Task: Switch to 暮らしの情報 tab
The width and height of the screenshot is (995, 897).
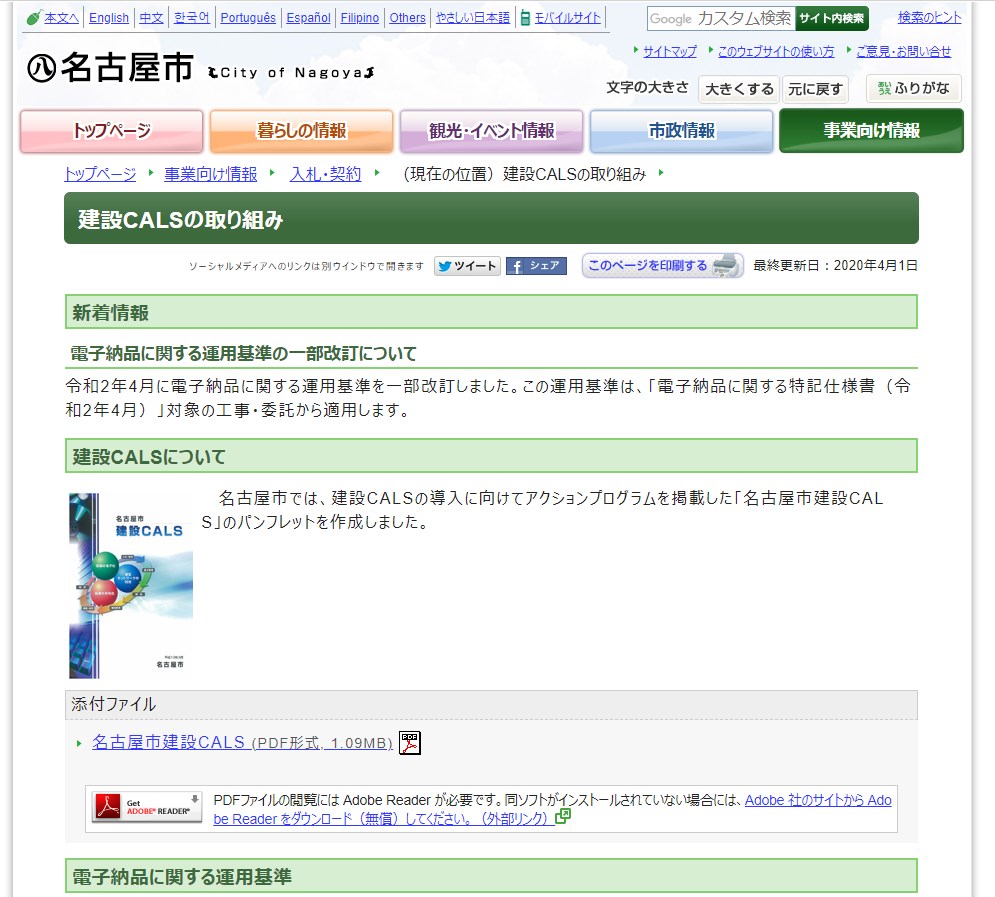Action: [301, 131]
